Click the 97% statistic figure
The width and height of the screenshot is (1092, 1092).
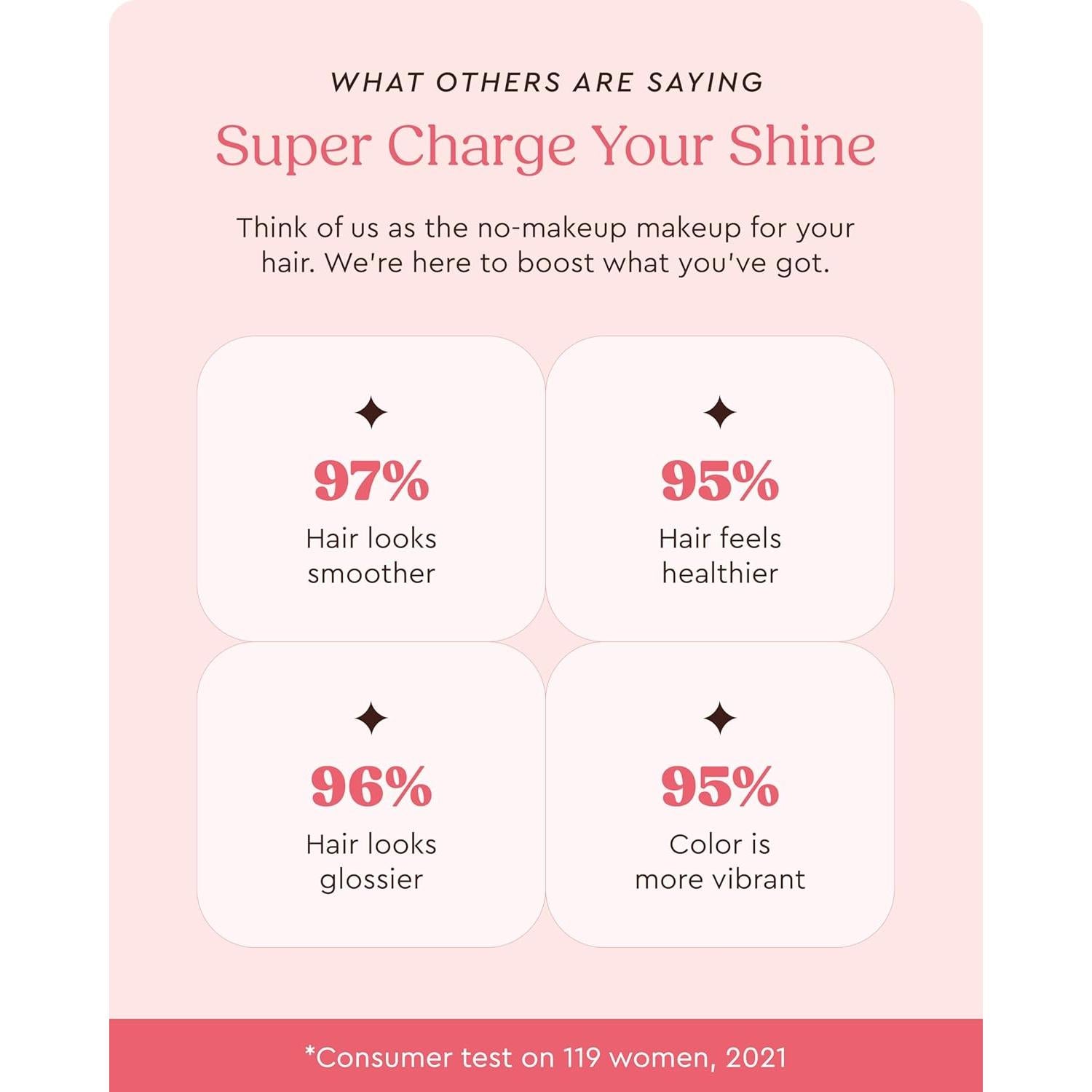(x=371, y=481)
